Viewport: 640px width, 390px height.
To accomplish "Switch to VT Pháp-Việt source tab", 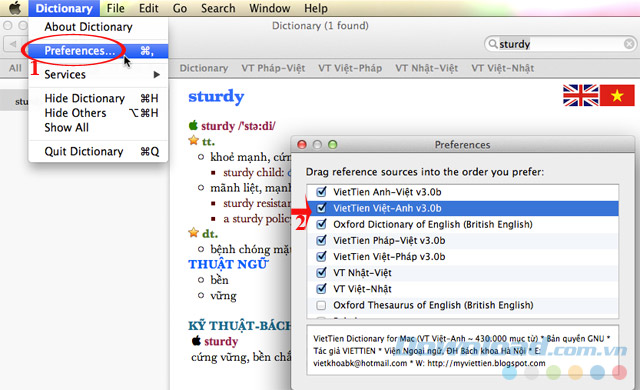I will [273, 68].
